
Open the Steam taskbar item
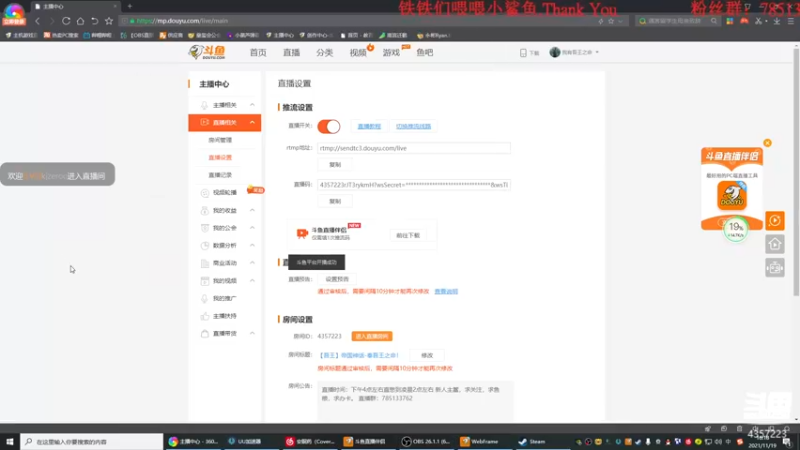pos(532,441)
